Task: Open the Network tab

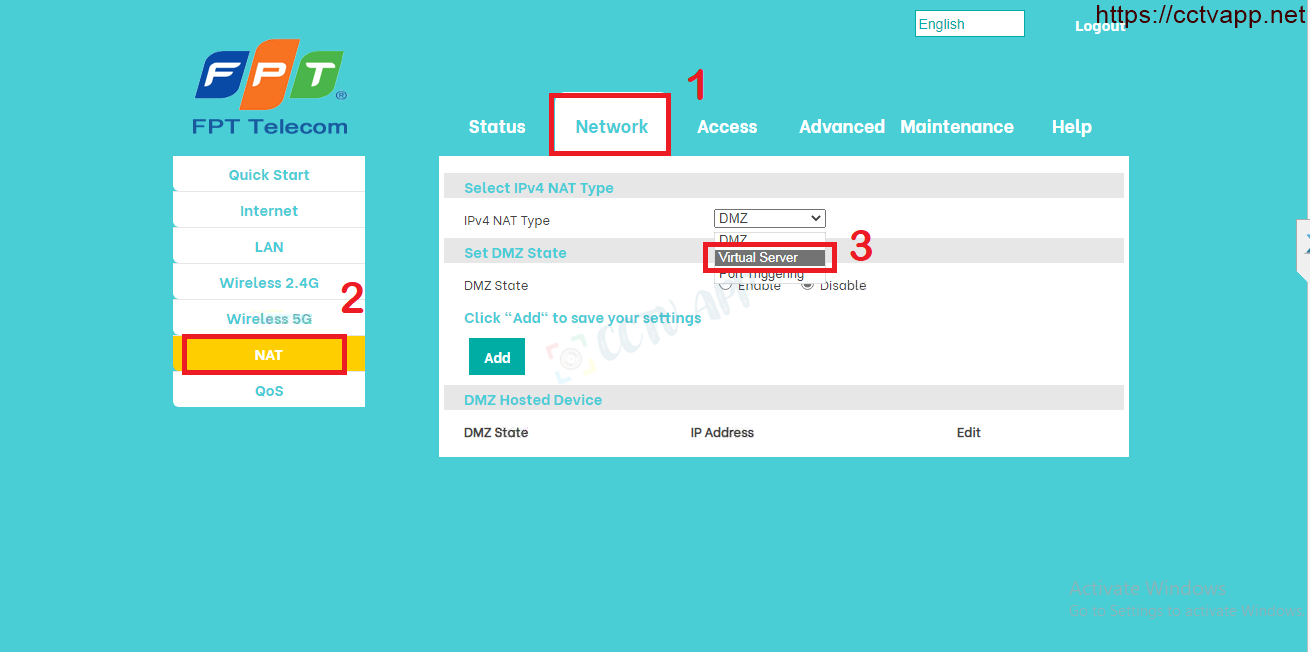Action: (611, 127)
